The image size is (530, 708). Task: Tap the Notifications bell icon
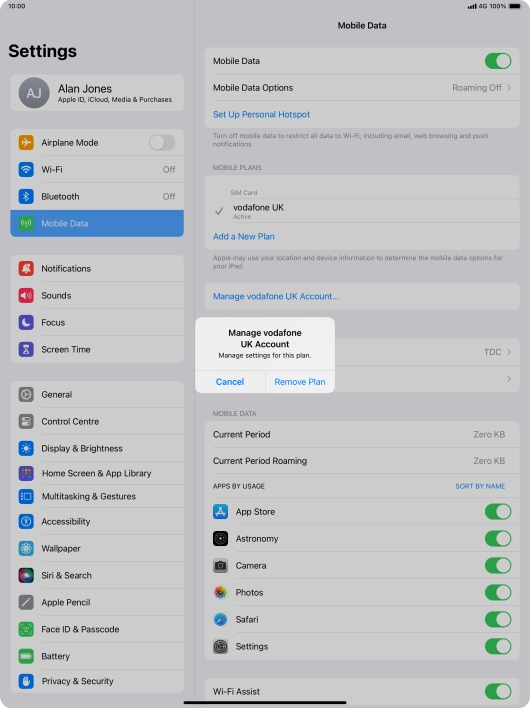(x=26, y=268)
